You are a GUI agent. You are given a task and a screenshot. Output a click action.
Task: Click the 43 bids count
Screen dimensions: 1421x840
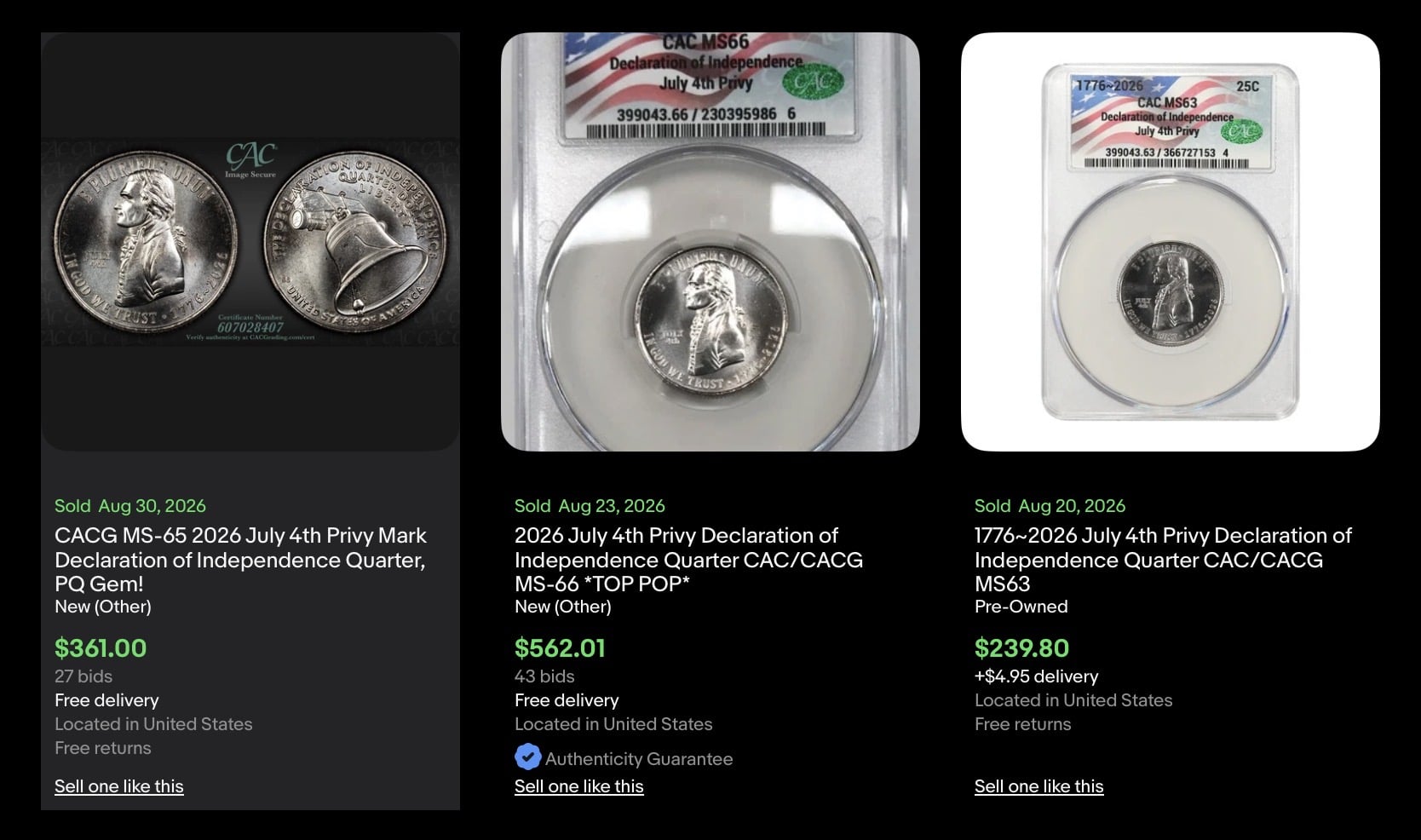coord(544,676)
